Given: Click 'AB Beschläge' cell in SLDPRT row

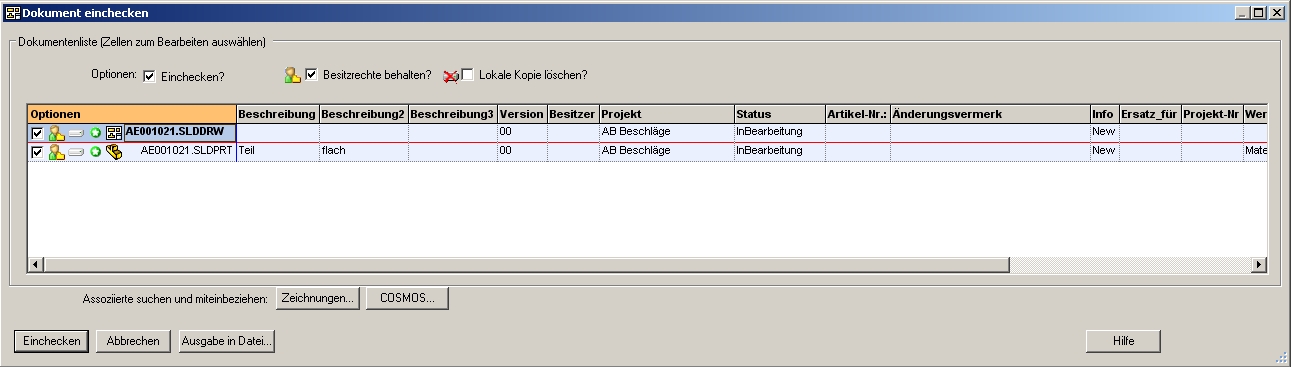Looking at the screenshot, I should (666, 151).
